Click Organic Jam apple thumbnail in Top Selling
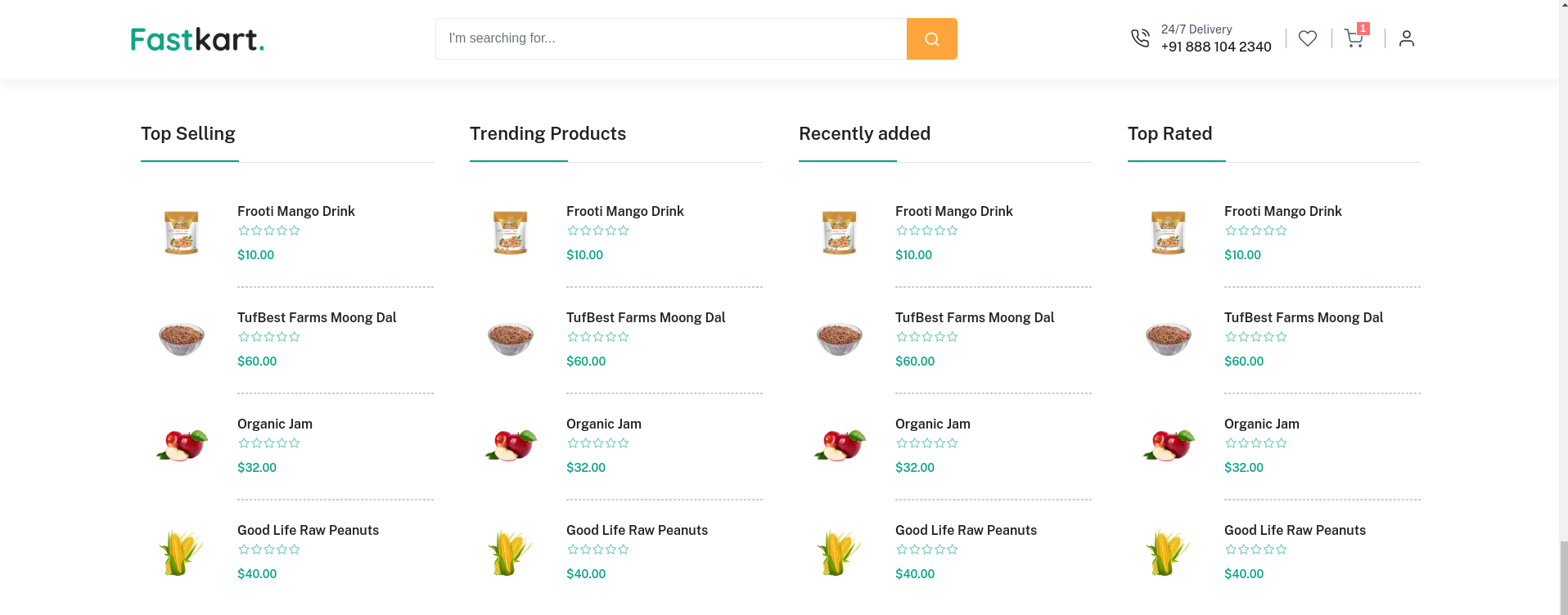This screenshot has width=1568, height=615. [x=182, y=445]
